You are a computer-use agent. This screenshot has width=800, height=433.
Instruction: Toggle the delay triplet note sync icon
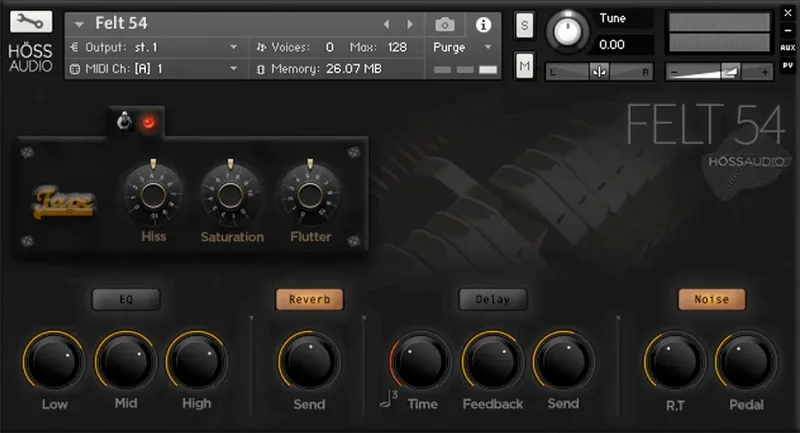(389, 398)
